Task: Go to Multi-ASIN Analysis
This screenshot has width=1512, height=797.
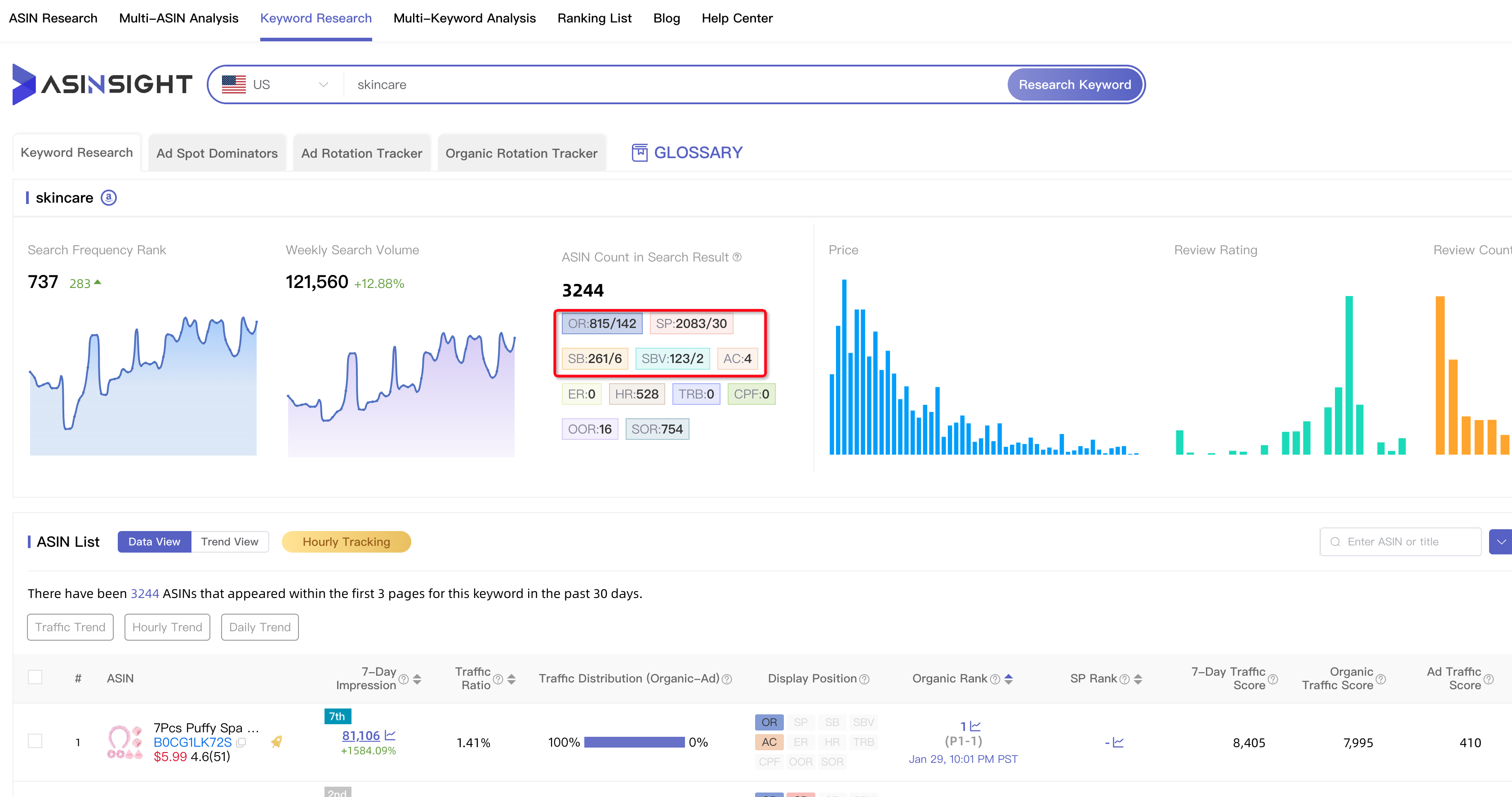Action: pyautogui.click(x=178, y=18)
